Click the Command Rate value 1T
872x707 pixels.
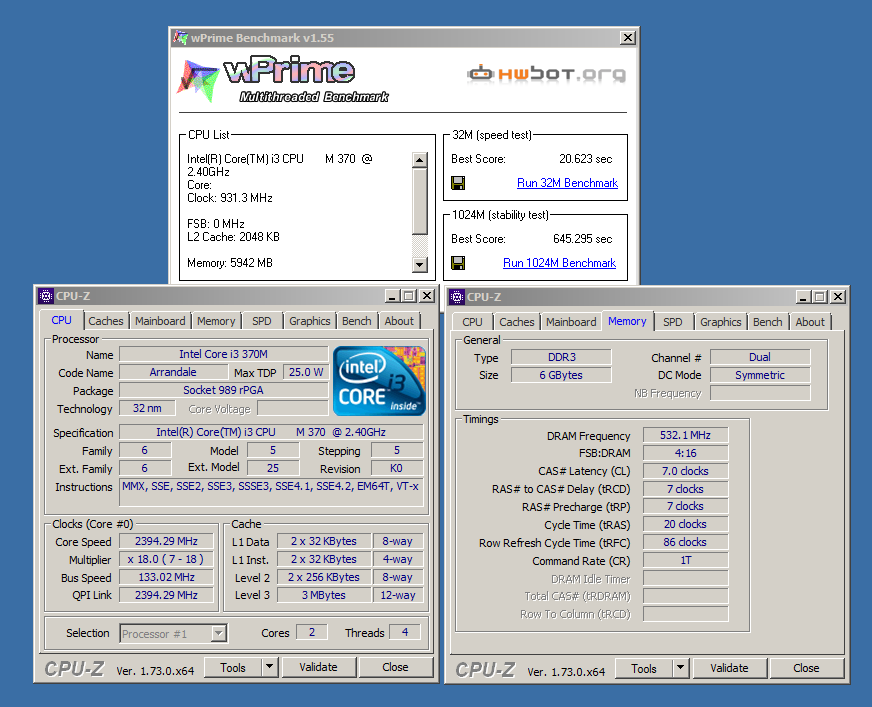coord(685,560)
